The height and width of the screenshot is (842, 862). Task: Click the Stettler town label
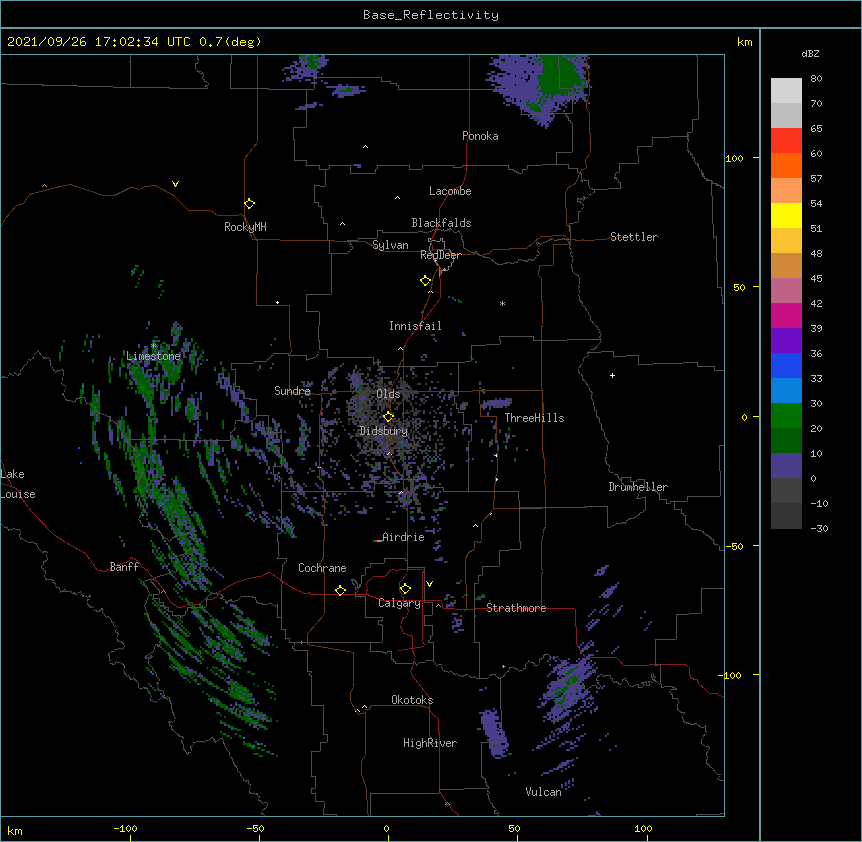(x=634, y=237)
